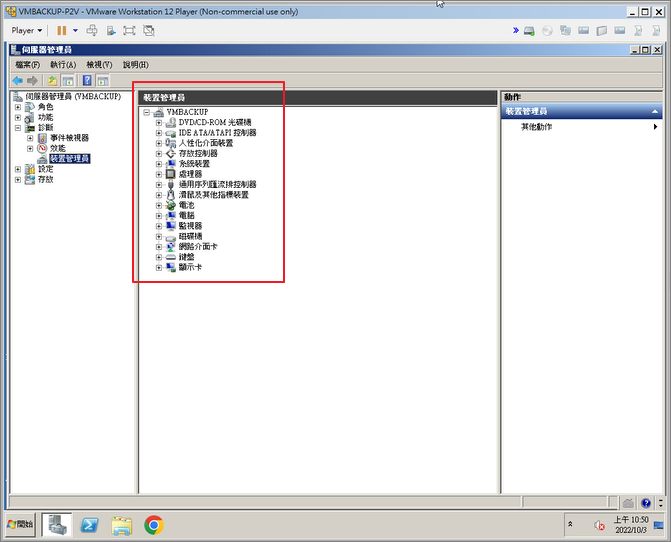This screenshot has height=542, width=671.
Task: Click the 磁碟機 disk drive icon
Action: tap(171, 236)
